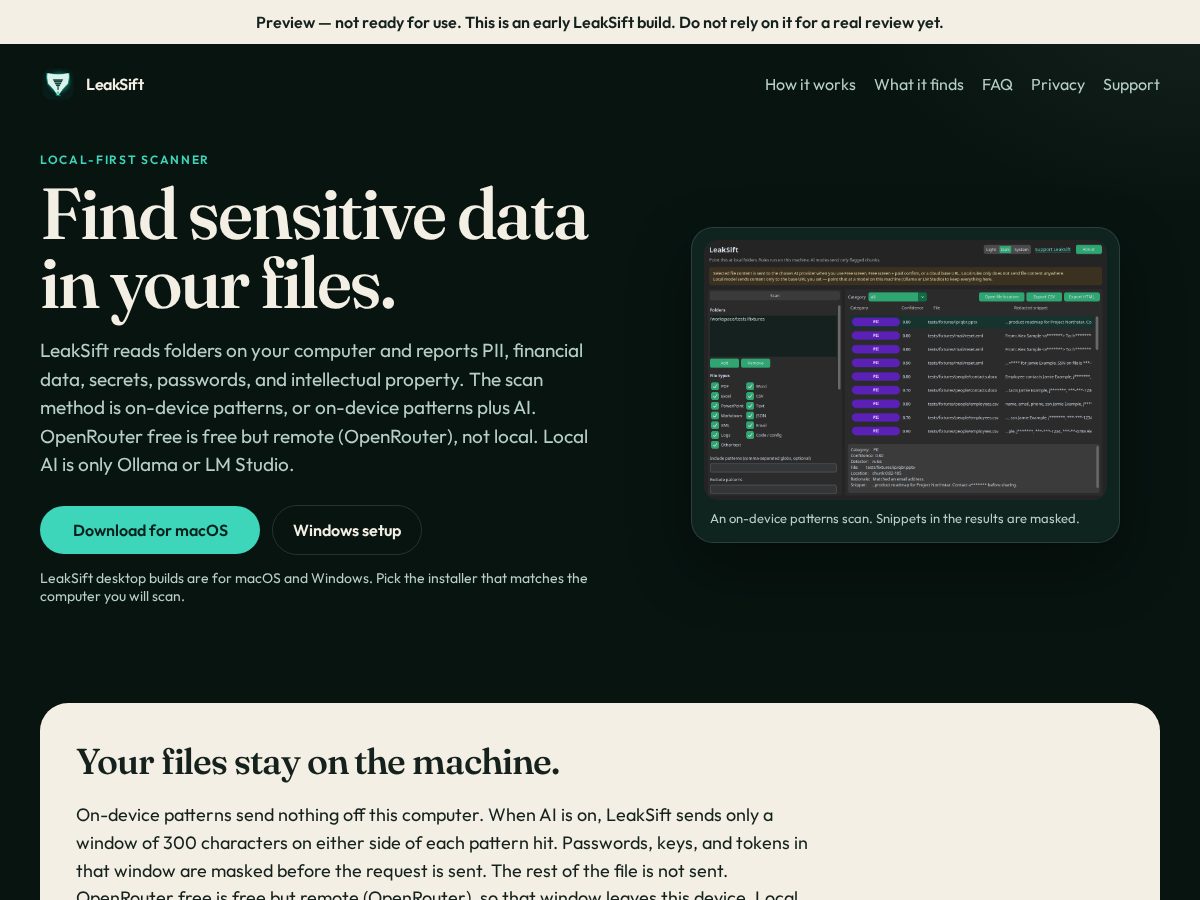Click the LeakSift brand name in header
Image resolution: width=1200 pixels, height=900 pixels.
(115, 84)
